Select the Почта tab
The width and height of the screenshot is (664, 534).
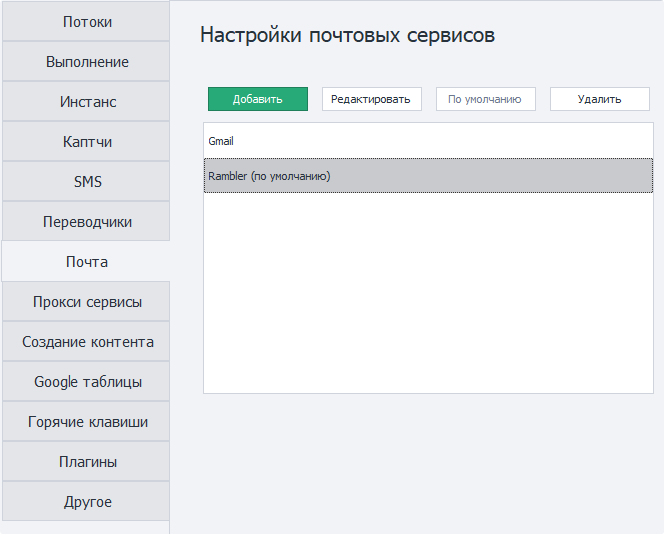pos(87,262)
